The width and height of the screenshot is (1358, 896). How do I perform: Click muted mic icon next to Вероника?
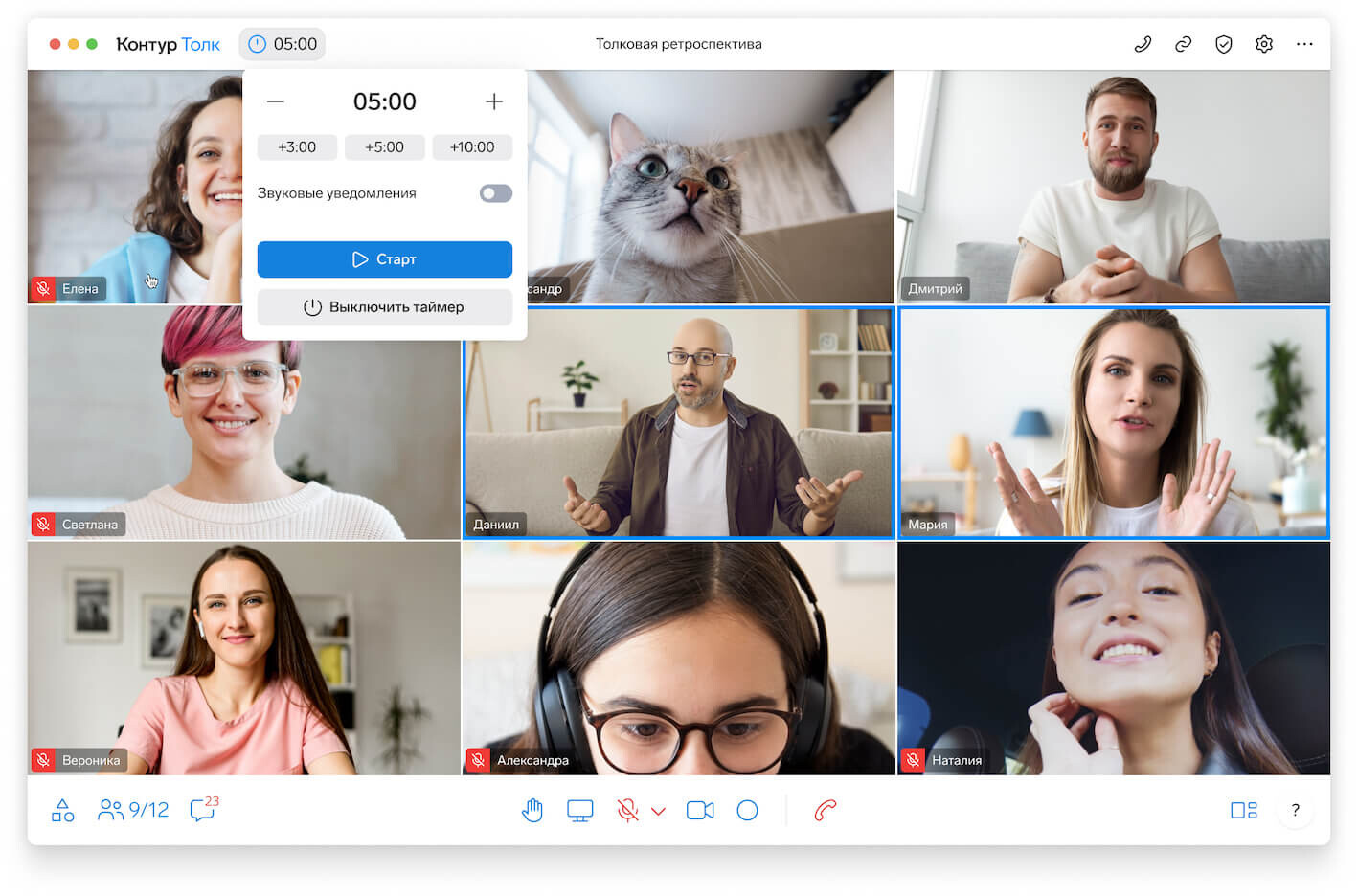point(43,761)
